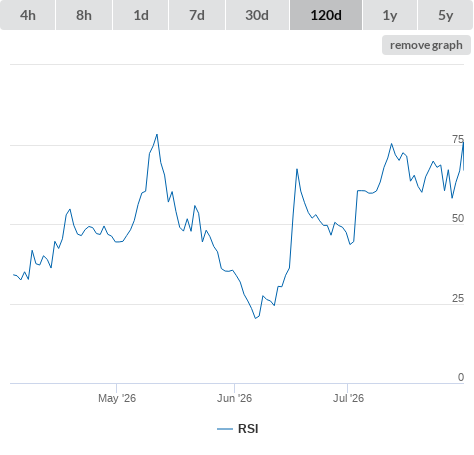Viewport: 474px width, 455px height.
Task: Click the remove graph button
Action: coord(426,45)
